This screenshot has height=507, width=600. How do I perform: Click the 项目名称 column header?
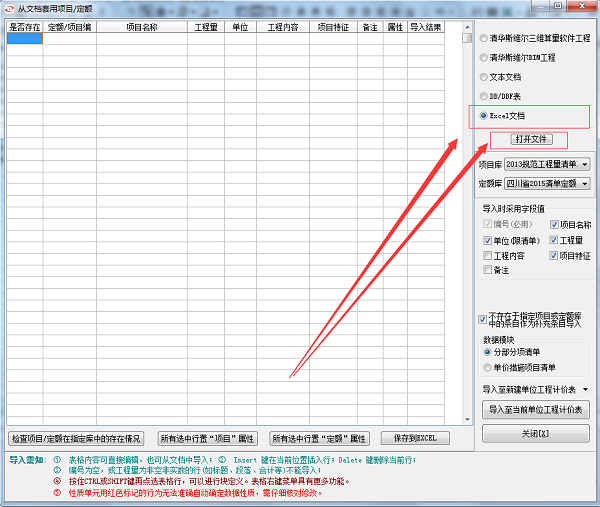coord(142,27)
